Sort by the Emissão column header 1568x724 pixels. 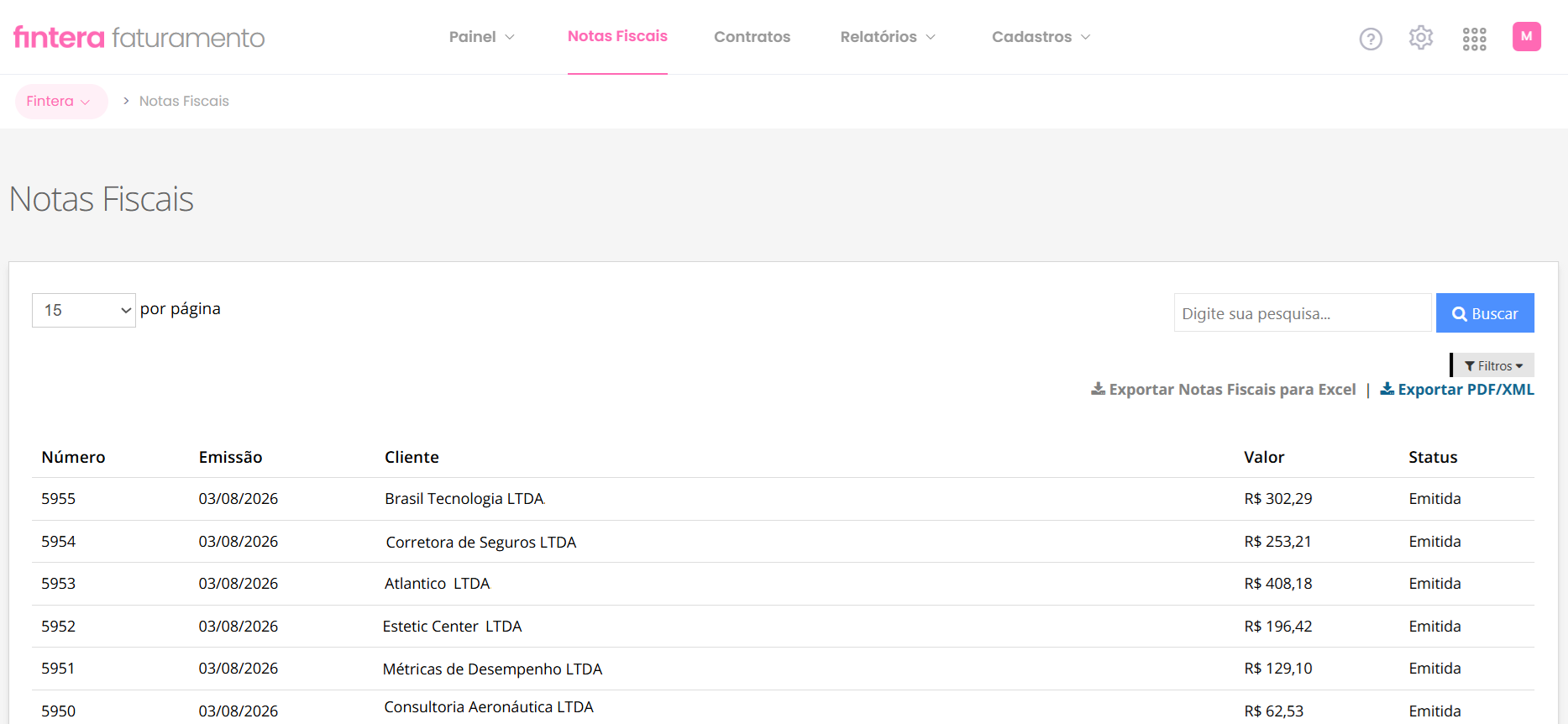[x=230, y=457]
